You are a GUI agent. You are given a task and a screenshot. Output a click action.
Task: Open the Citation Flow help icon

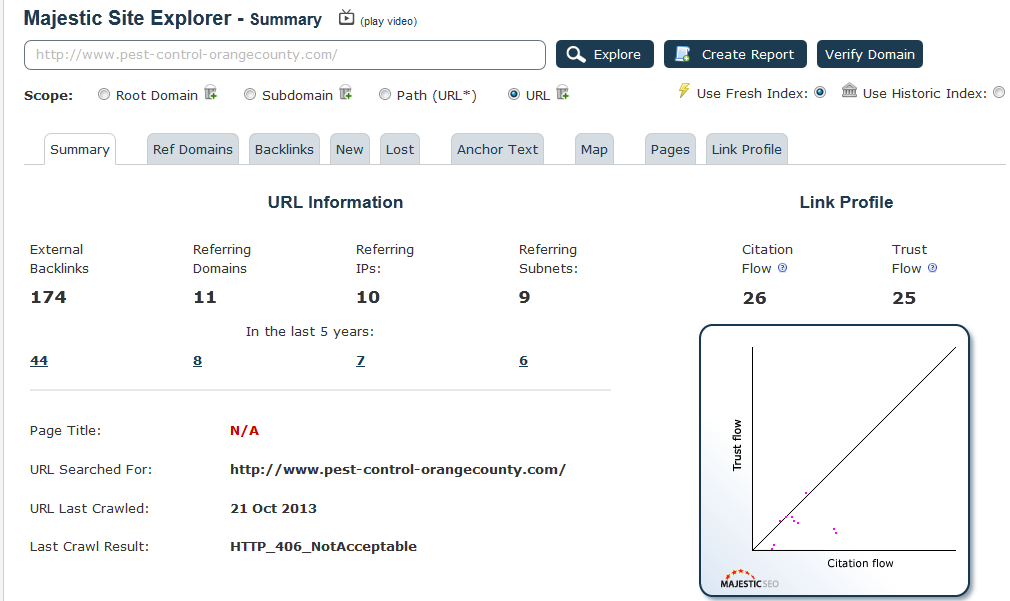tap(783, 268)
